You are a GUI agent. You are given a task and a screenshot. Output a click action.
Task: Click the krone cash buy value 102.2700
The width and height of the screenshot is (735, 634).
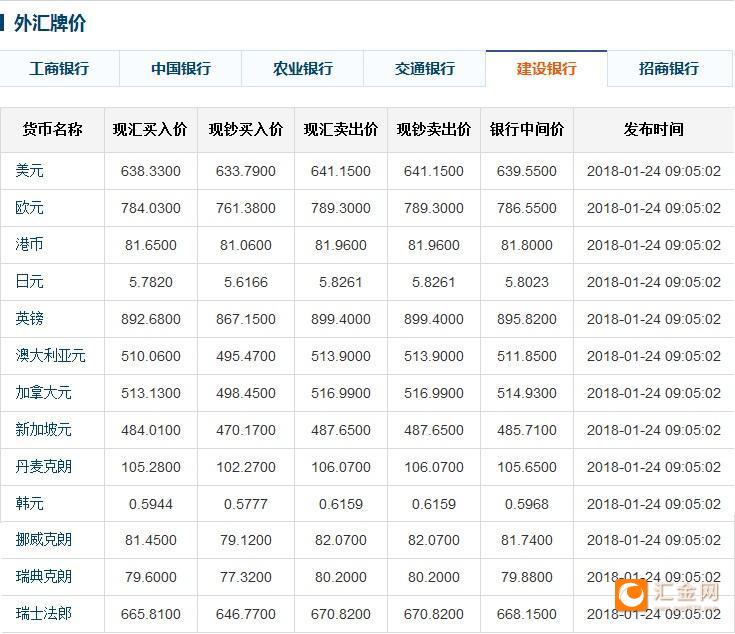click(x=246, y=467)
